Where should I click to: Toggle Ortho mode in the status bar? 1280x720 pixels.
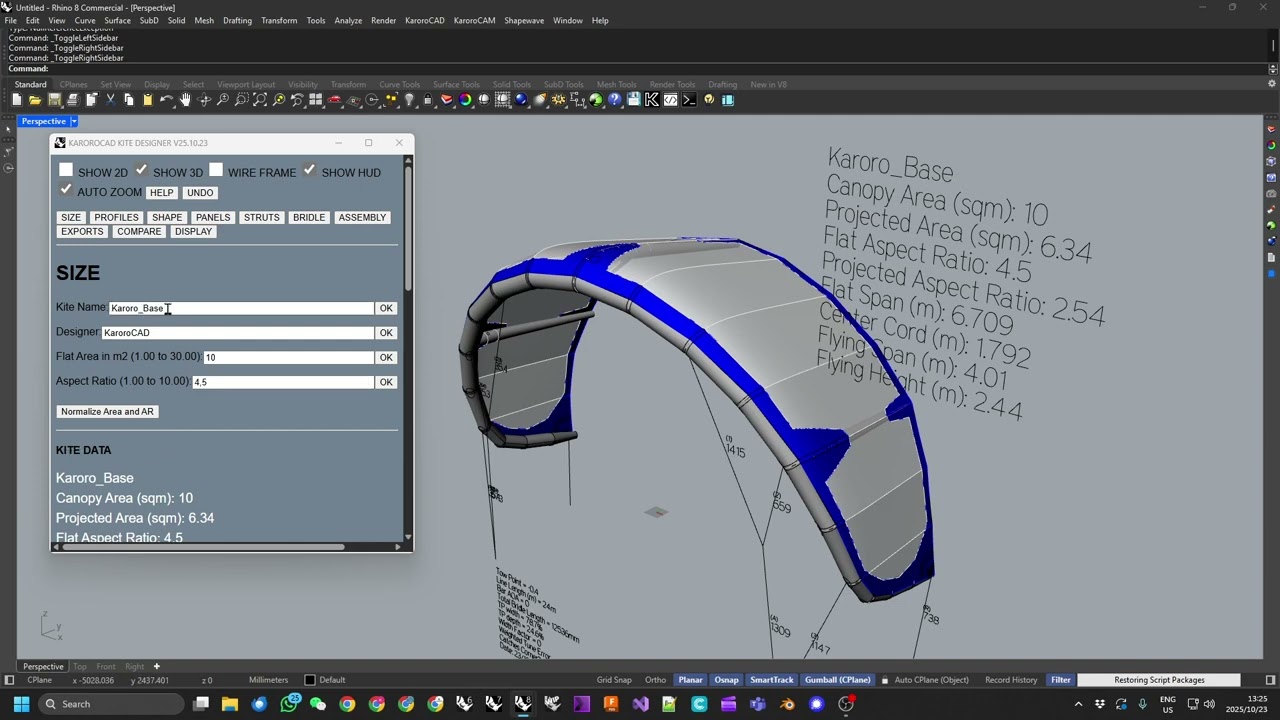pyautogui.click(x=655, y=680)
